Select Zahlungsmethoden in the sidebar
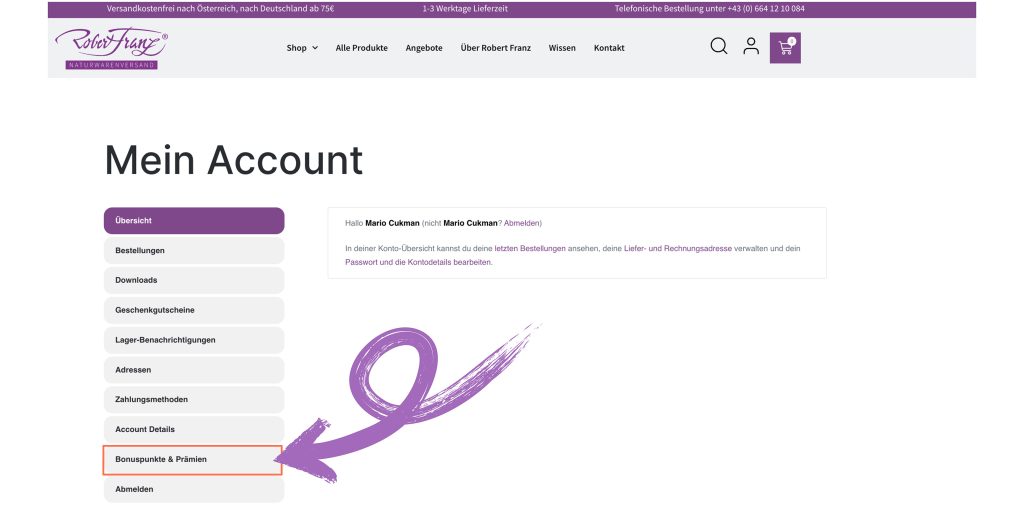The height and width of the screenshot is (512, 1024). pyautogui.click(x=194, y=400)
